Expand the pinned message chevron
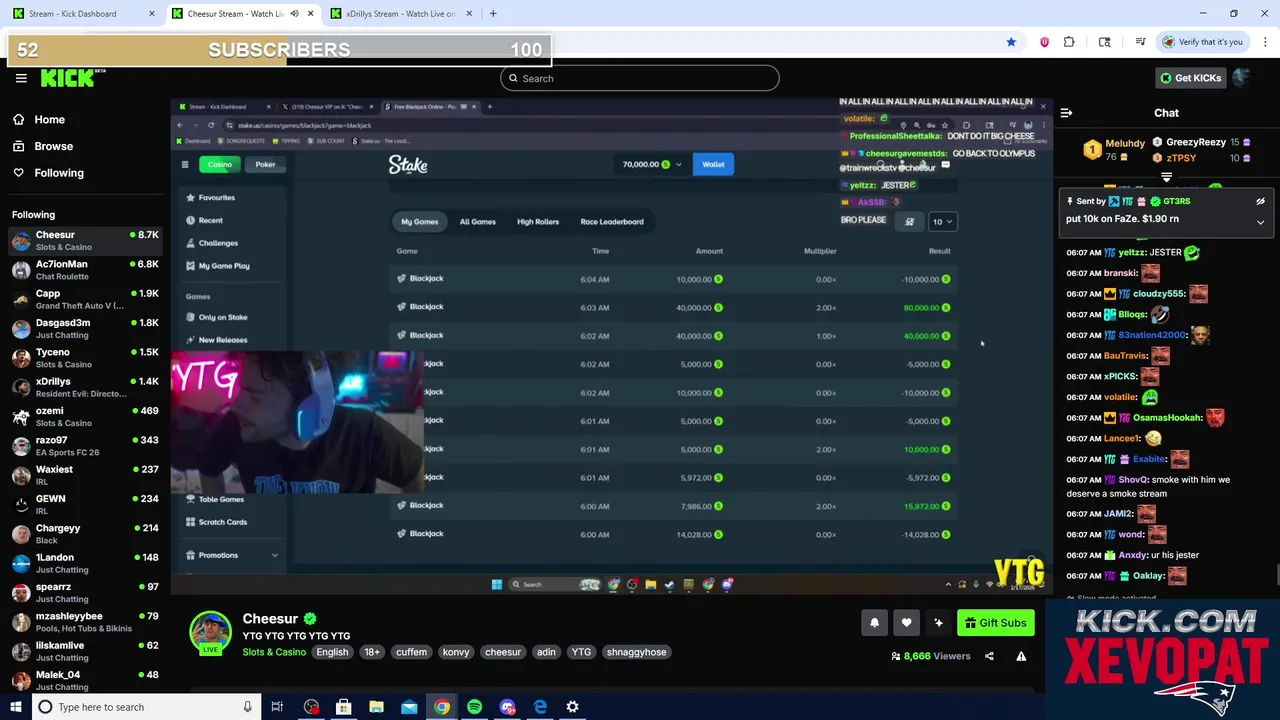 (x=1260, y=222)
